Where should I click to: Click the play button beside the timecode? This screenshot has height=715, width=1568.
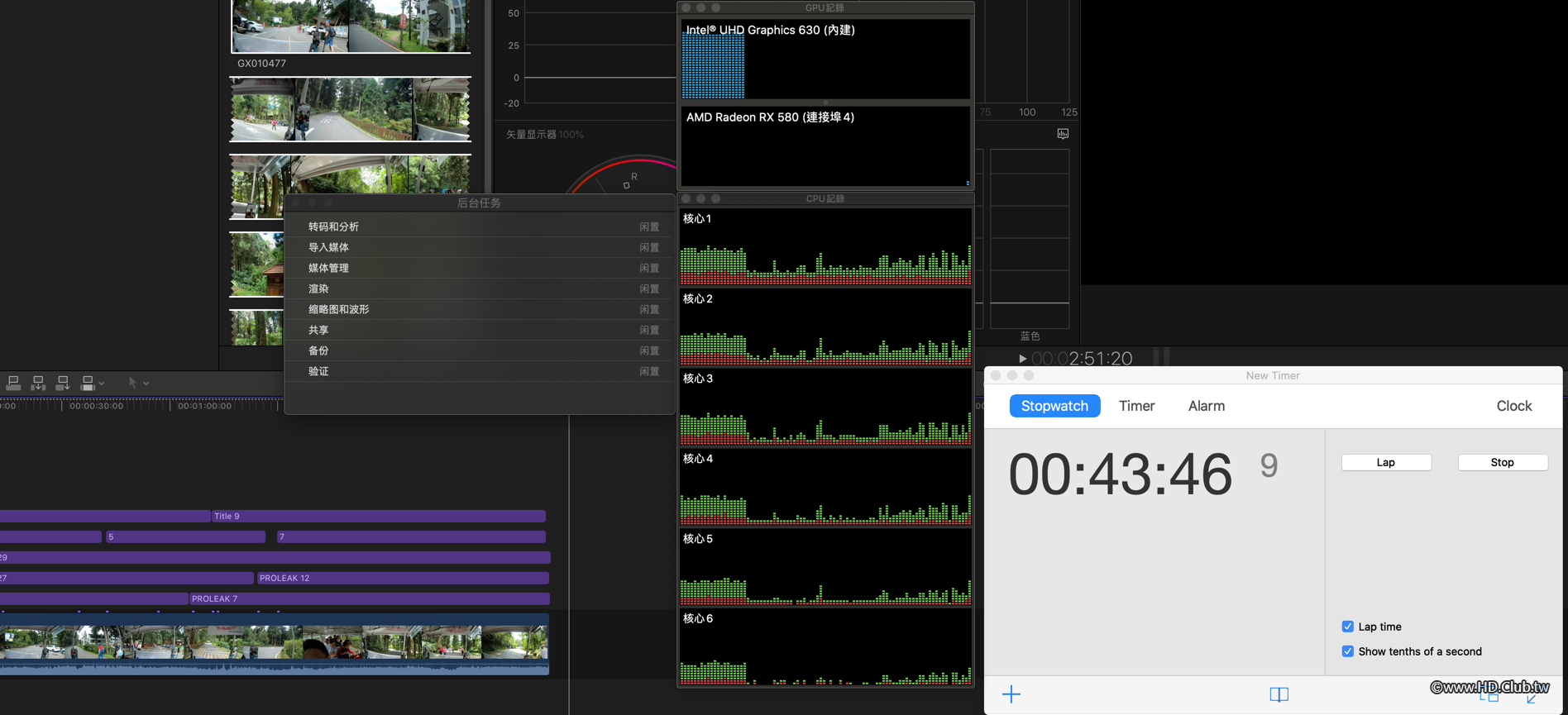coord(1023,359)
